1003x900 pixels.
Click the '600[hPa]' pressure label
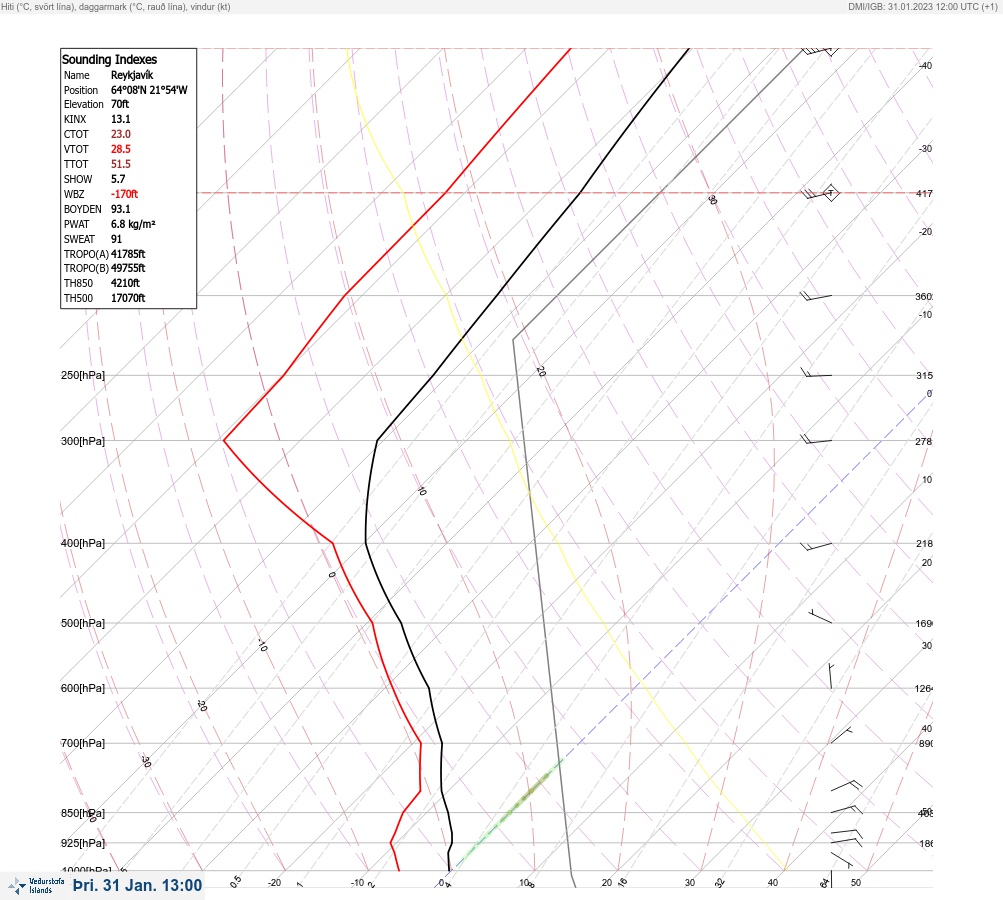click(x=83, y=688)
